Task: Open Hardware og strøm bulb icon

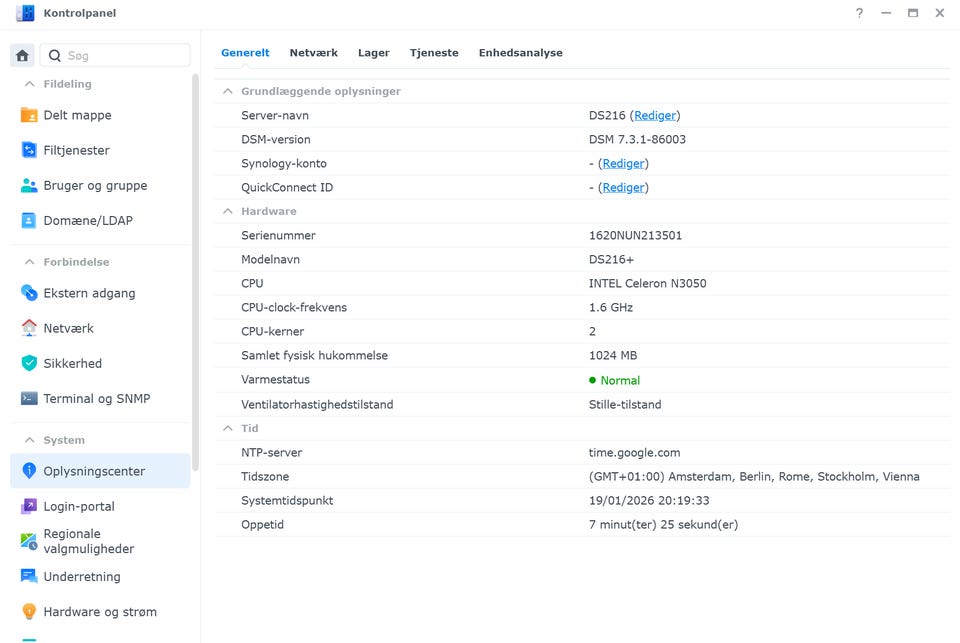Action: pos(29,612)
